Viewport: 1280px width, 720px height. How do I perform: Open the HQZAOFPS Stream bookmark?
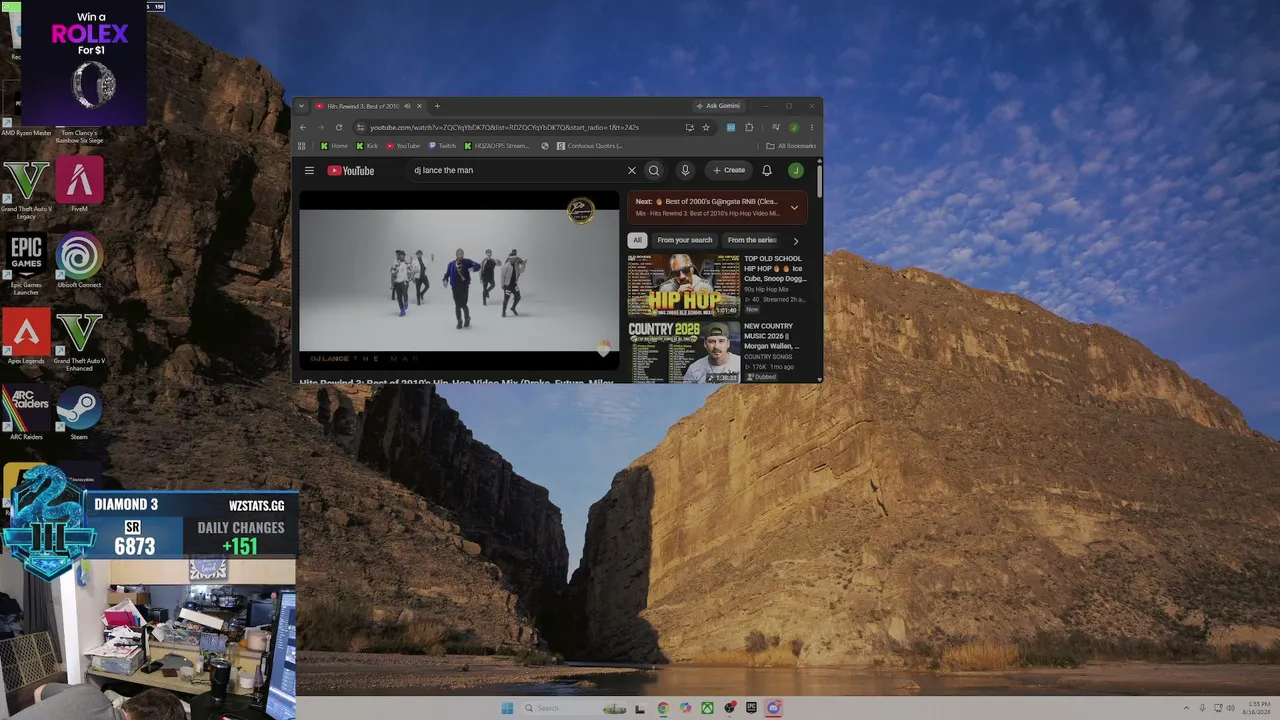pyautogui.click(x=497, y=146)
